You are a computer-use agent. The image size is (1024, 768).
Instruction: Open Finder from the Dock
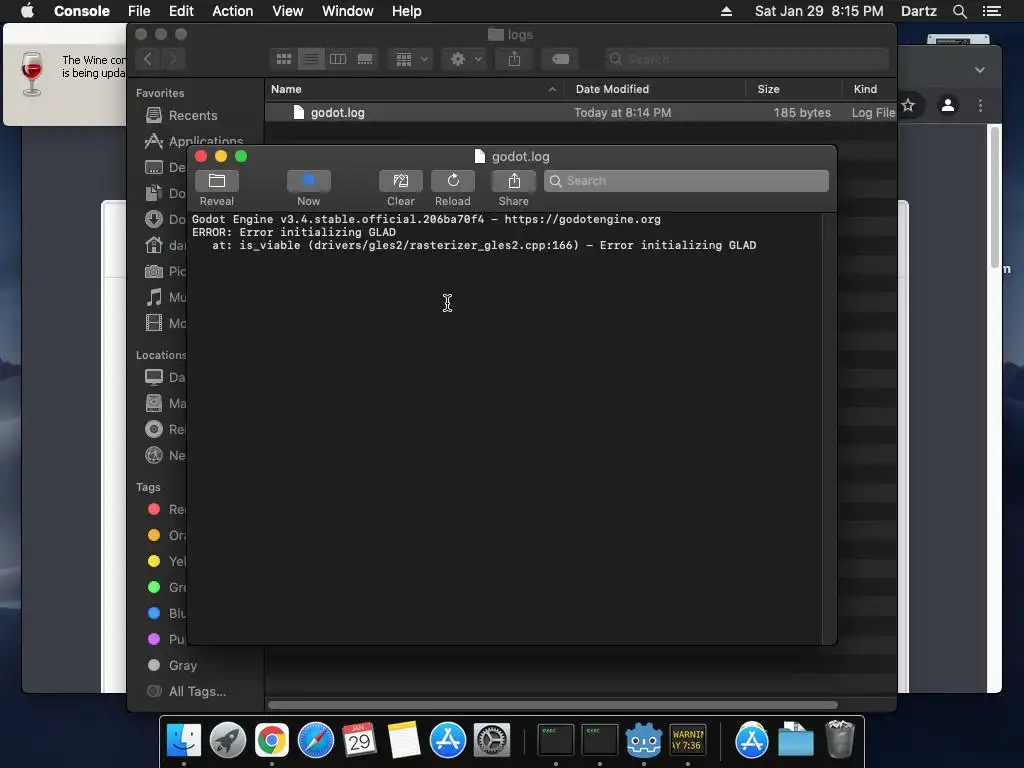click(x=184, y=741)
